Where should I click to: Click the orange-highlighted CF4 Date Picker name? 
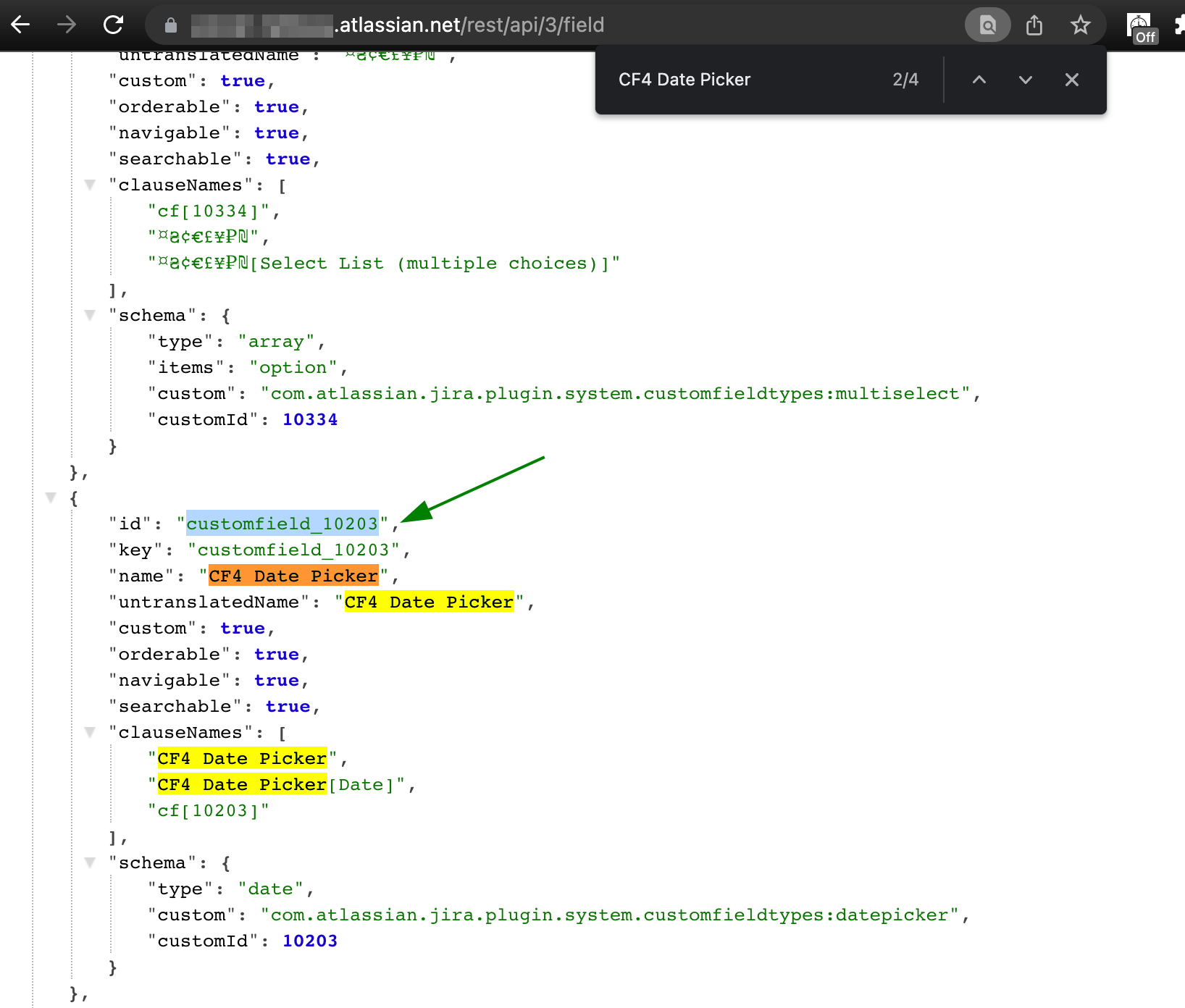[x=293, y=576]
